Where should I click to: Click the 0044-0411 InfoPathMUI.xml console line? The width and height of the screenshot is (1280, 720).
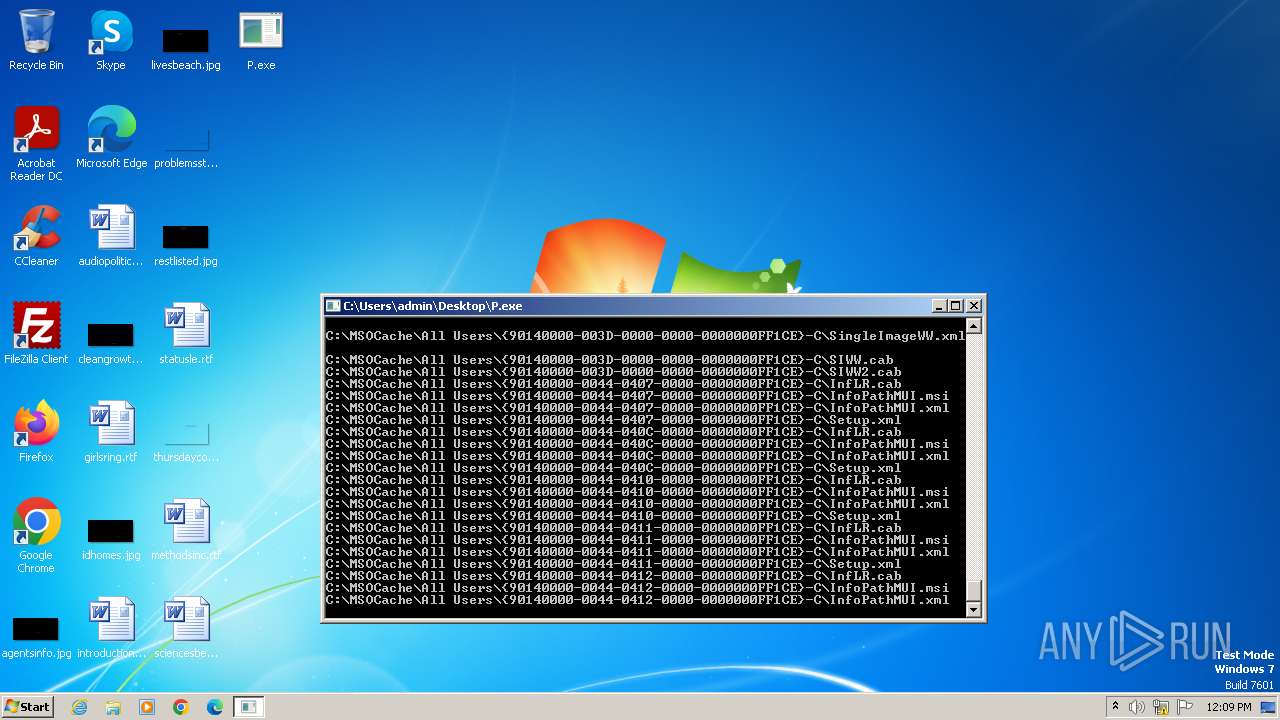pyautogui.click(x=637, y=552)
